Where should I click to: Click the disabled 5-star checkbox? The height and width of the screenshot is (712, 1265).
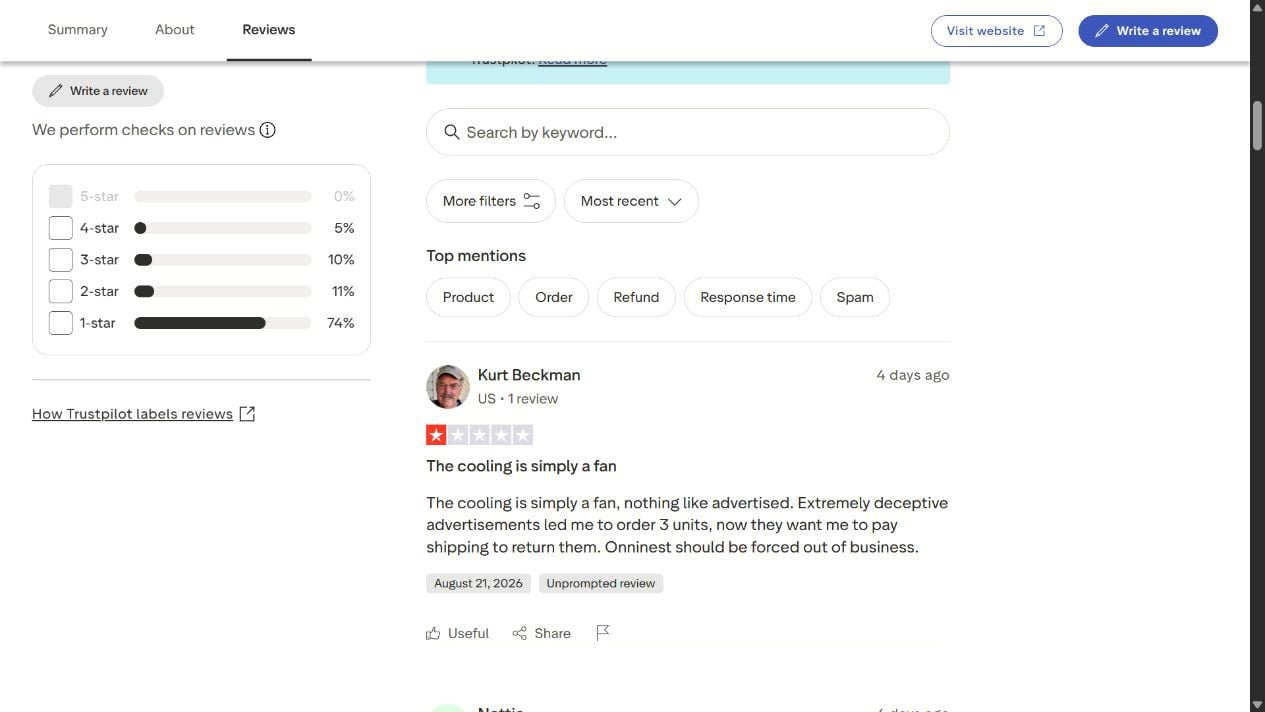pos(61,196)
